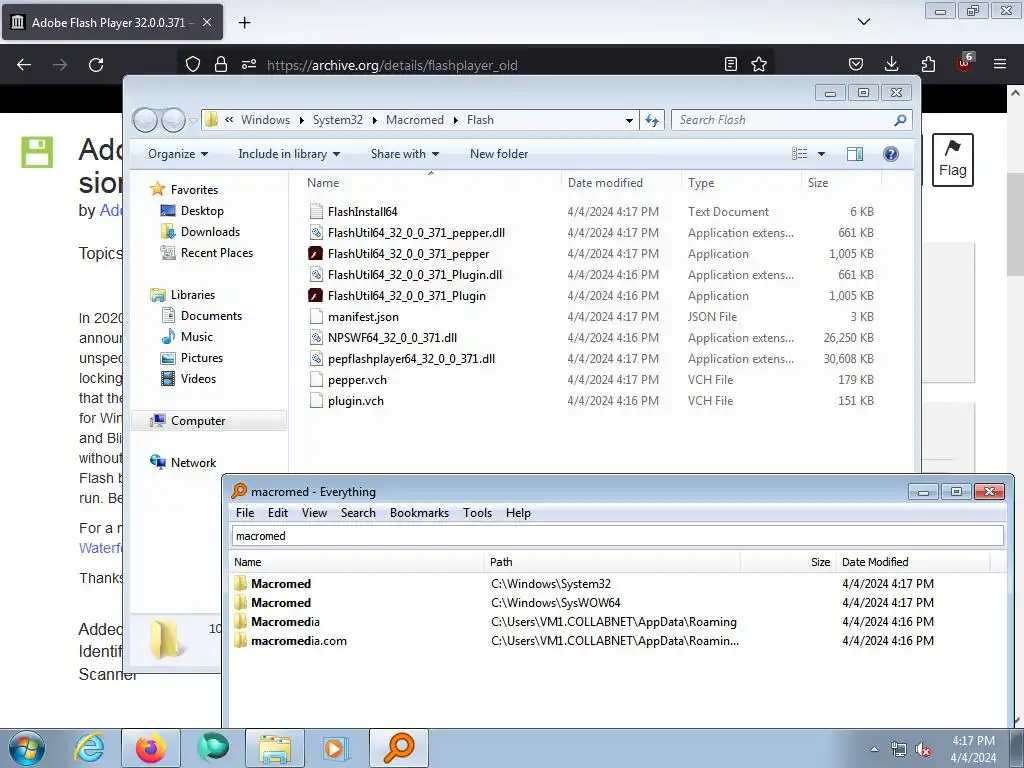The image size is (1024, 768).
Task: Open Firefox downloads panel
Action: point(891,64)
